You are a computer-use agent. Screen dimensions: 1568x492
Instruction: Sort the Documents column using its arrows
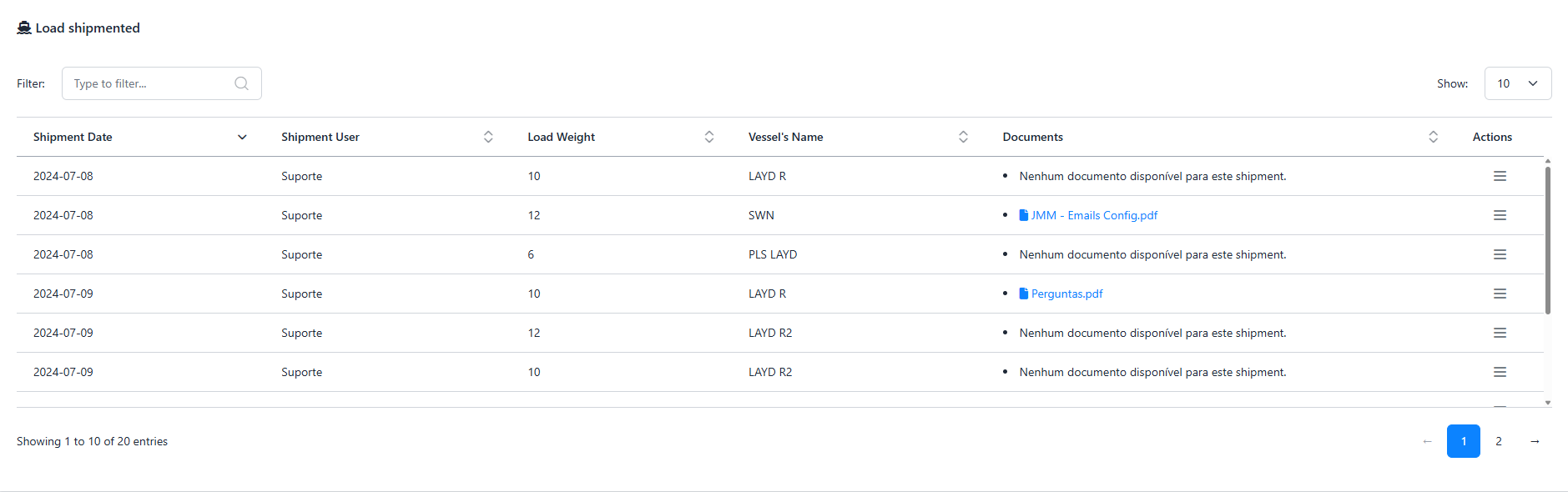(x=1433, y=137)
